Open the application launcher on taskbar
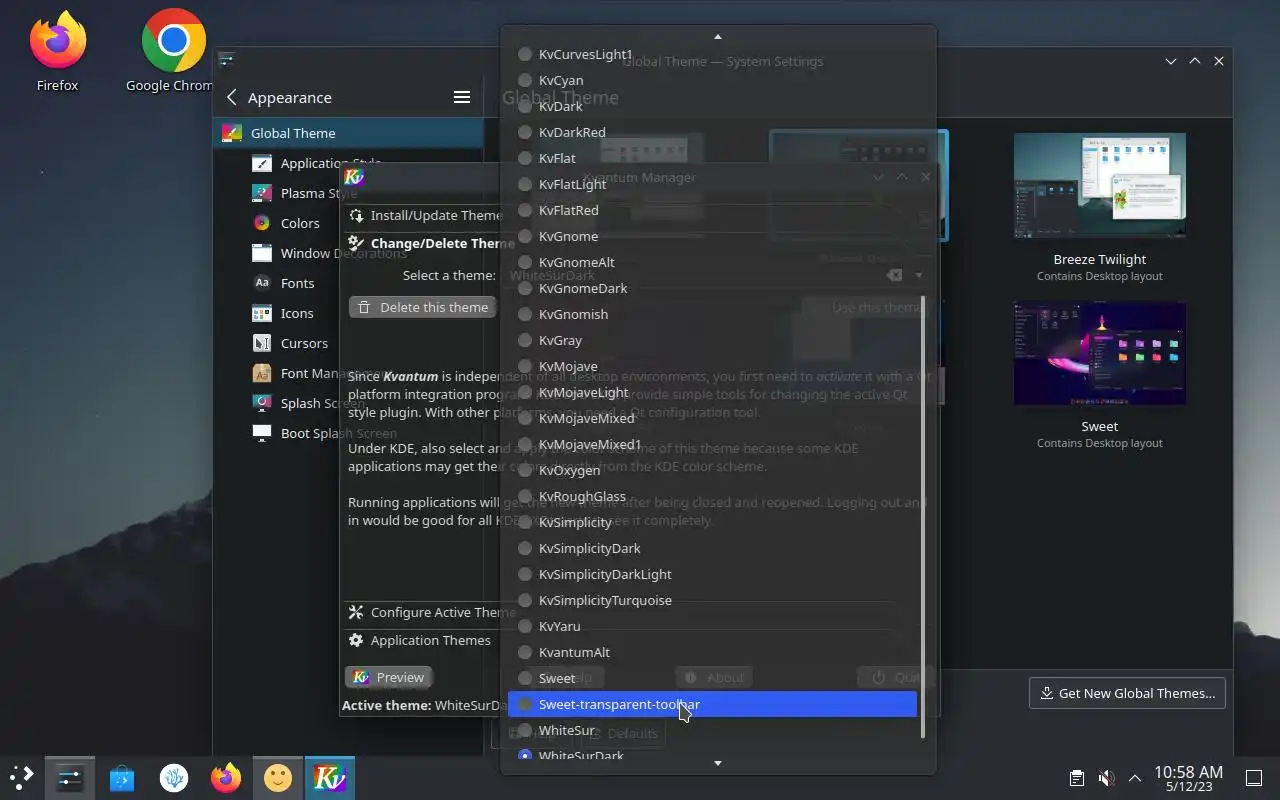 pos(22,777)
